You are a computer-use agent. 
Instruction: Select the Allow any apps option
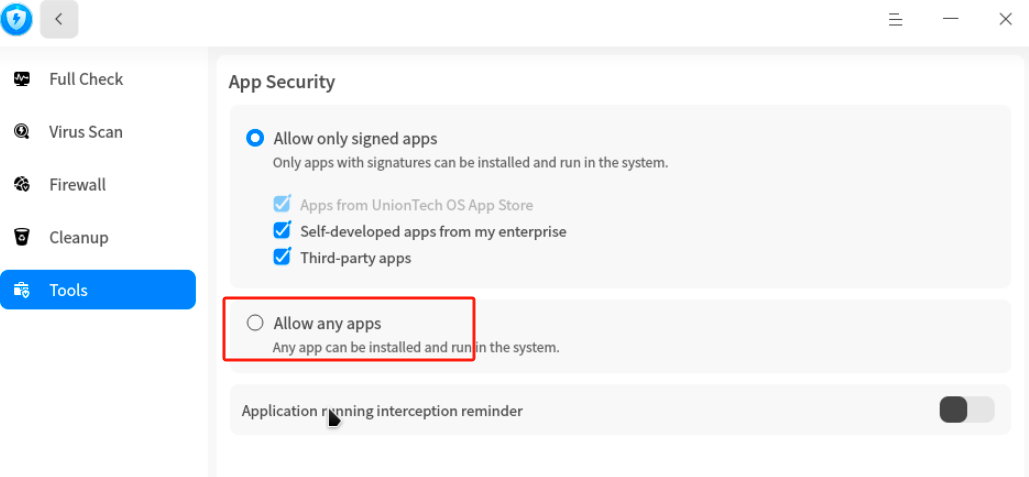tap(255, 323)
